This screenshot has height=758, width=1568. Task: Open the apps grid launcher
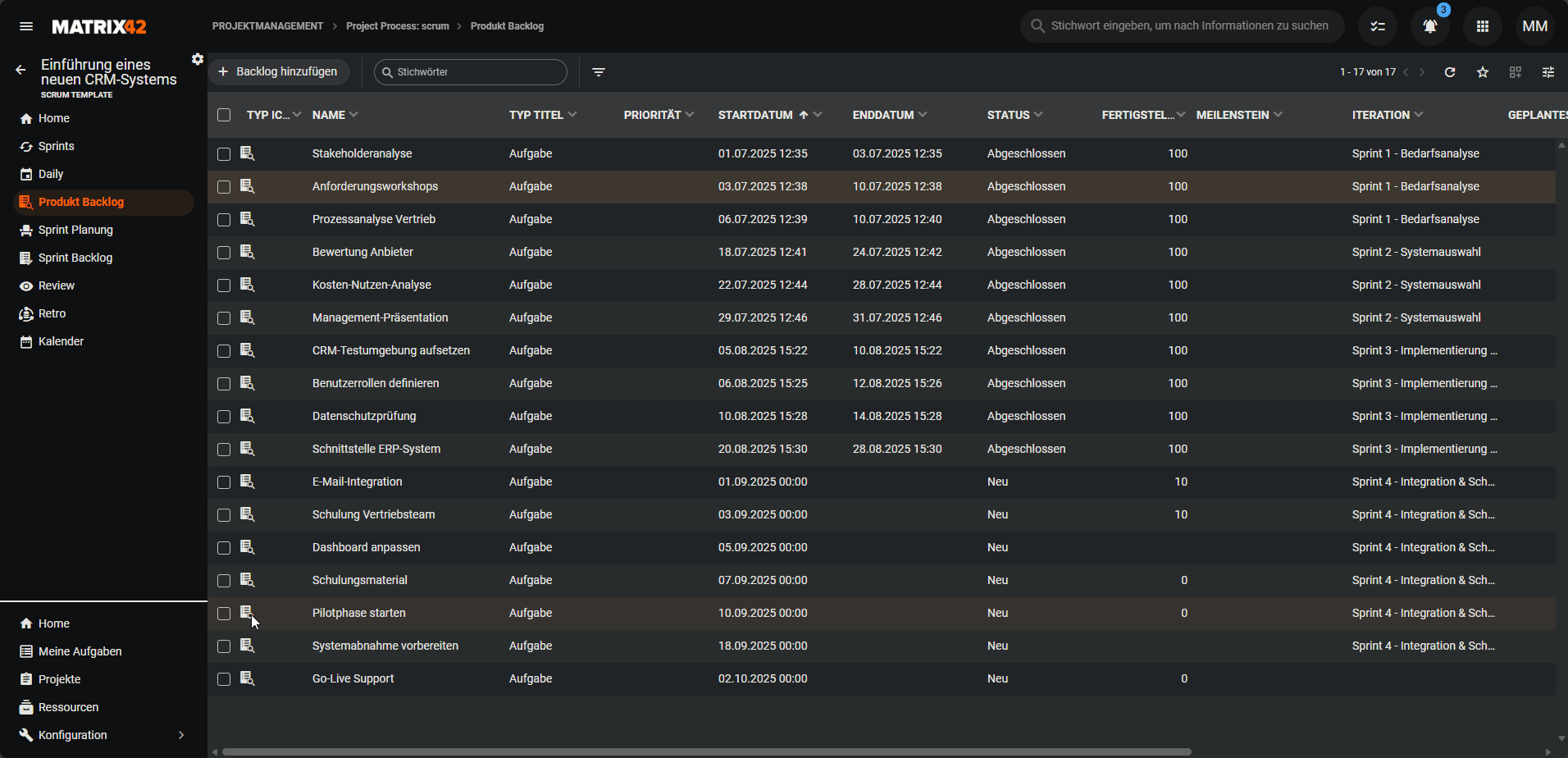[1482, 26]
